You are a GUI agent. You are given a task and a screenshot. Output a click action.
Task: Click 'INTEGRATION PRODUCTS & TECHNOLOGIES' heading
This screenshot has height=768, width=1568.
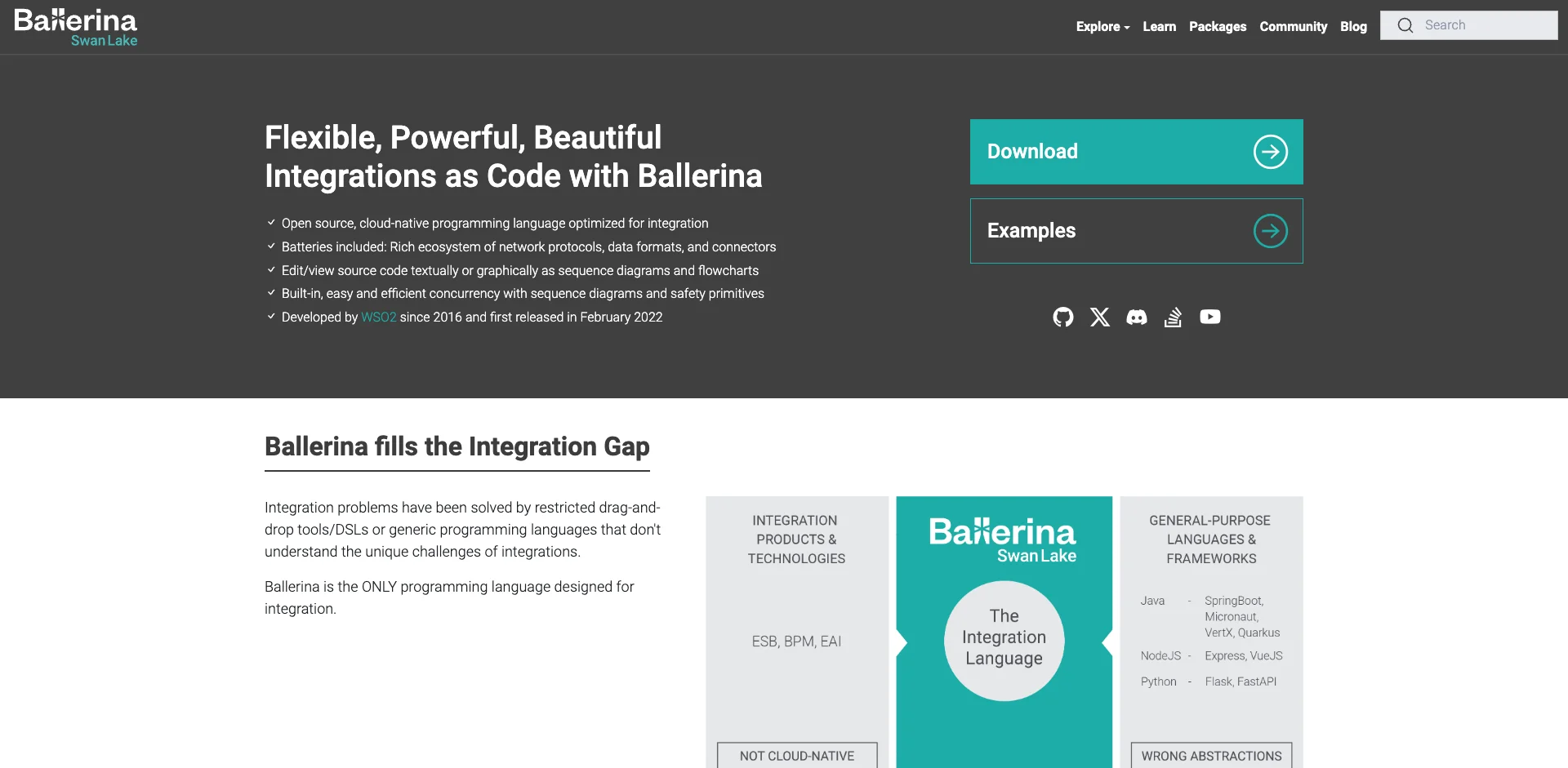click(x=796, y=539)
